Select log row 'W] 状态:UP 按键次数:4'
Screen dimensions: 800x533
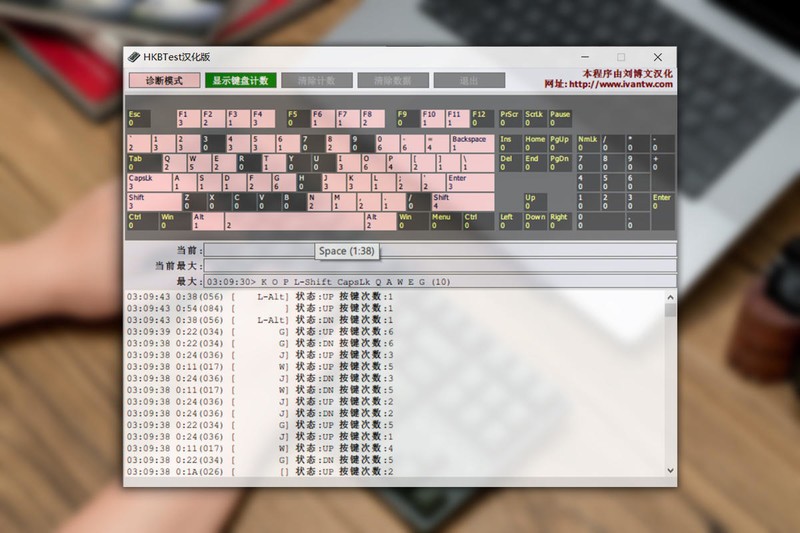point(260,448)
